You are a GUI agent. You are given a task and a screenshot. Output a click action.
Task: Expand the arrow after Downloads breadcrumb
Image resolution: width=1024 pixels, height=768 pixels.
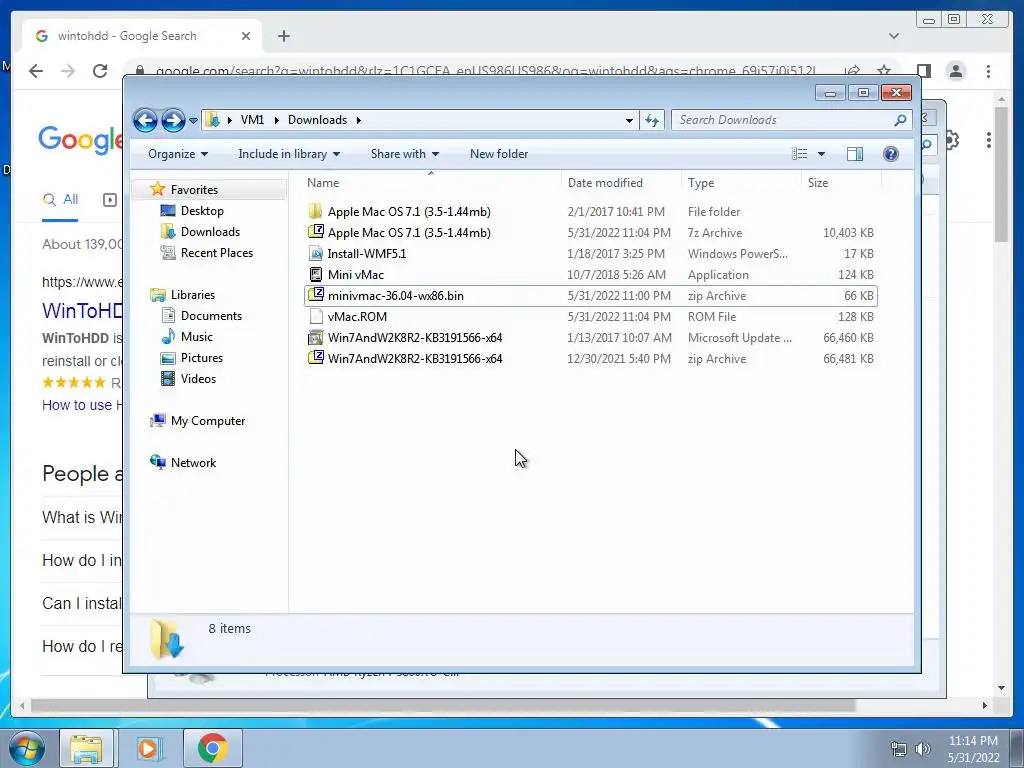359,120
